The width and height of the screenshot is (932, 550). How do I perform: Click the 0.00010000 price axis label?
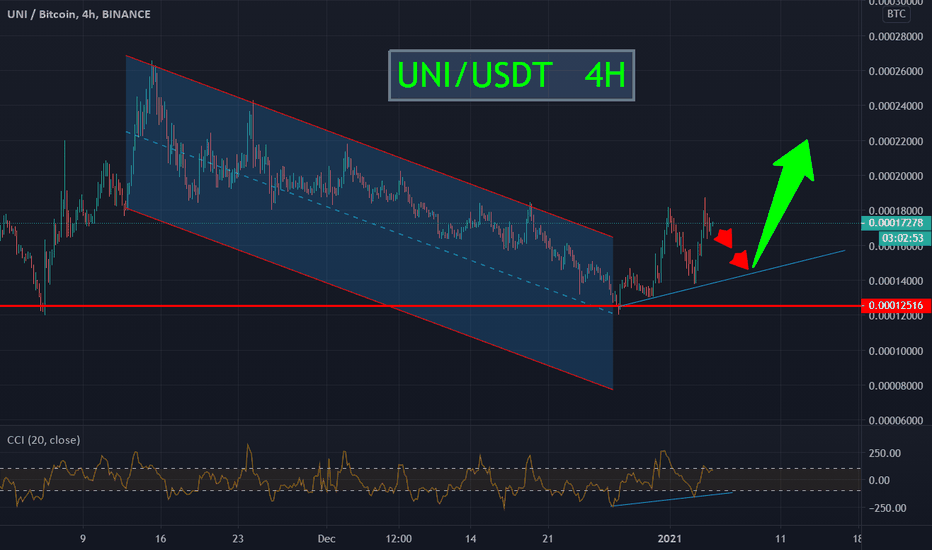click(x=896, y=351)
